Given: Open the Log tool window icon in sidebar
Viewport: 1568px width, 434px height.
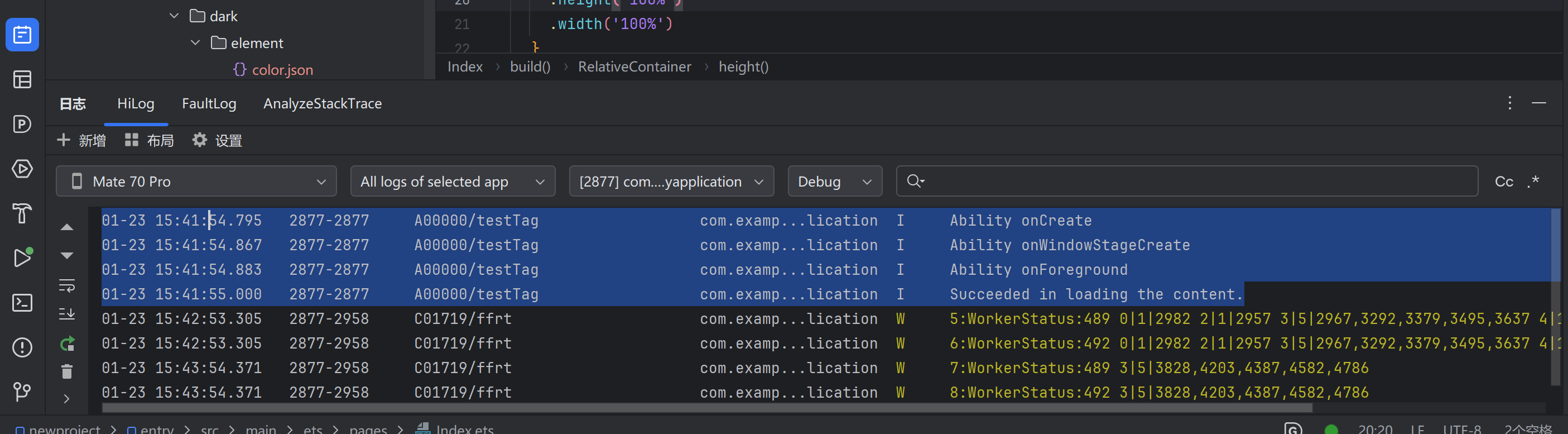Looking at the screenshot, I should (22, 35).
